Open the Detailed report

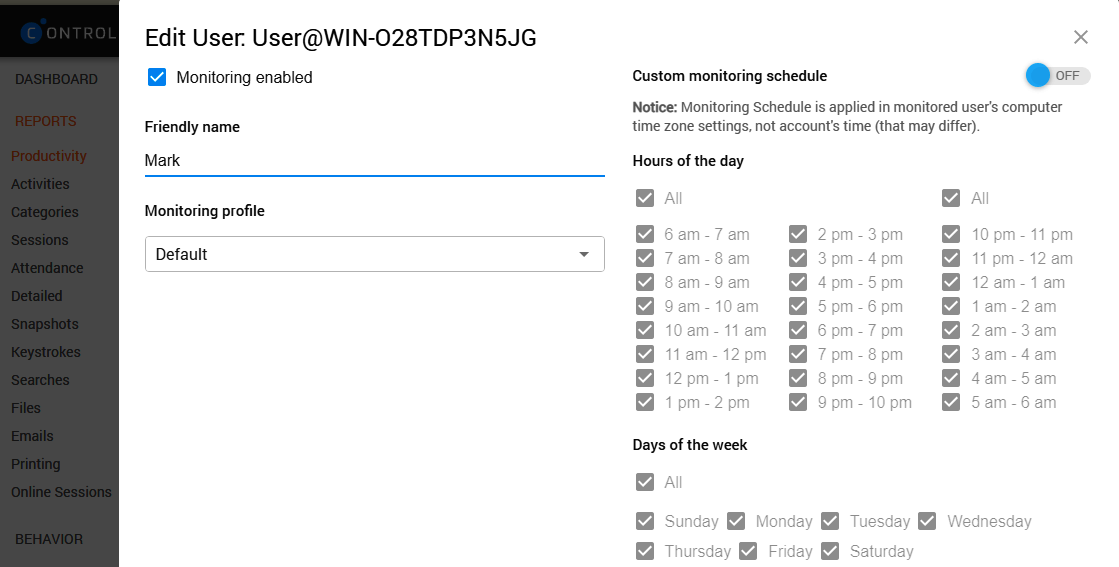click(x=36, y=296)
